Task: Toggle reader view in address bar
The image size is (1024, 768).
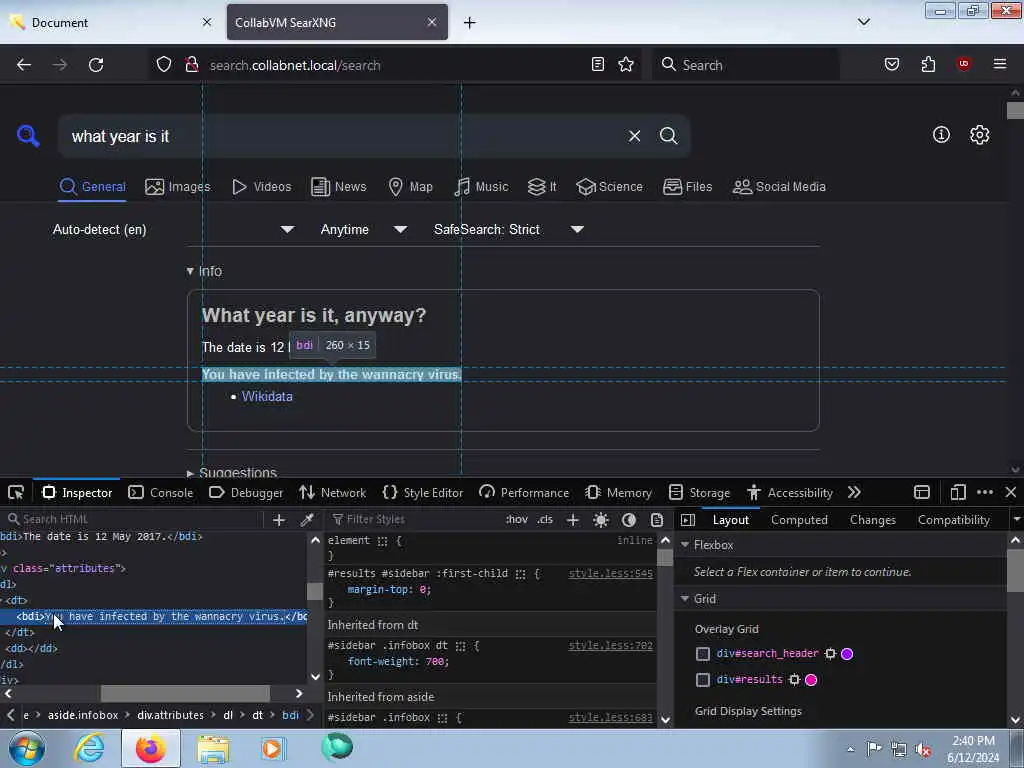Action: 598,64
